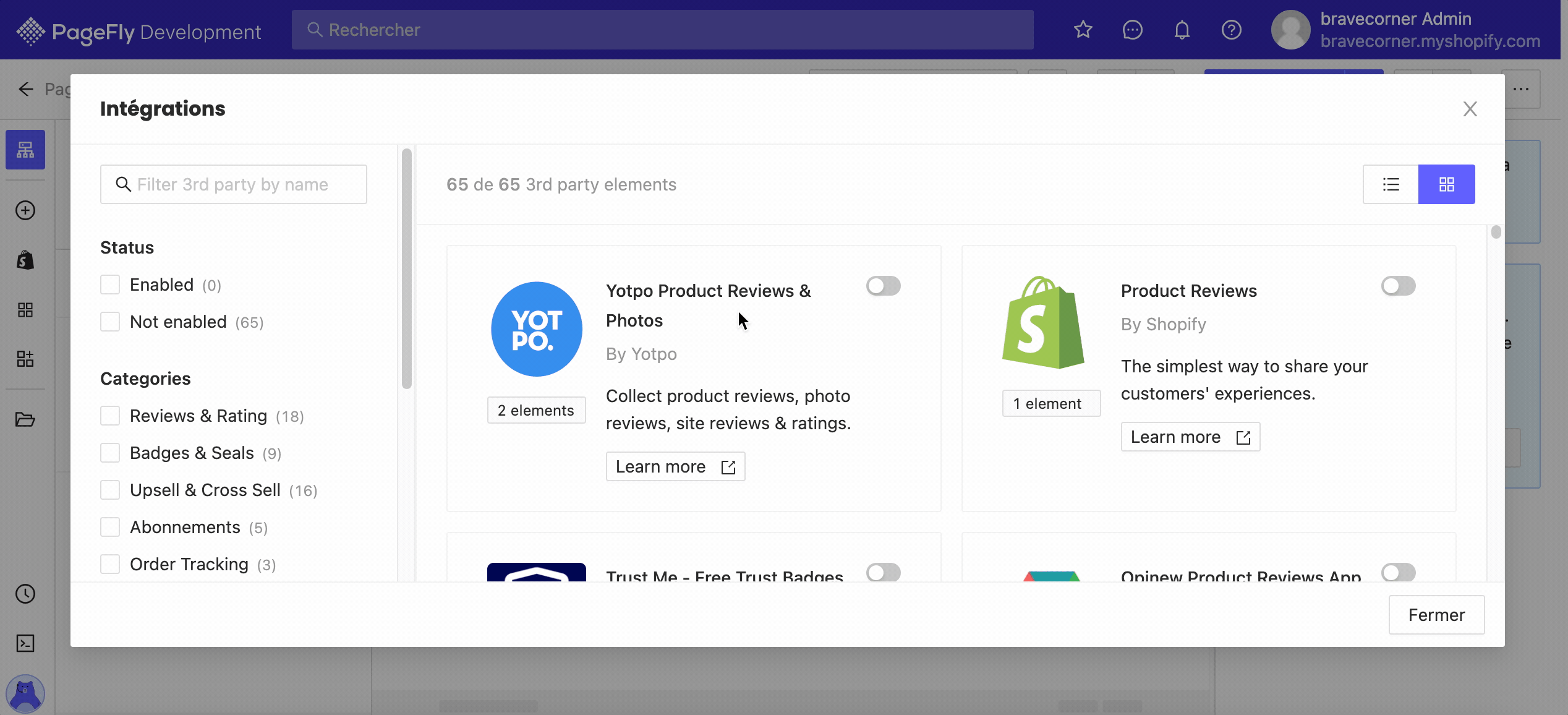1568x715 pixels.
Task: Click the integrations list scrollbar thumb
Action: pos(1496,232)
